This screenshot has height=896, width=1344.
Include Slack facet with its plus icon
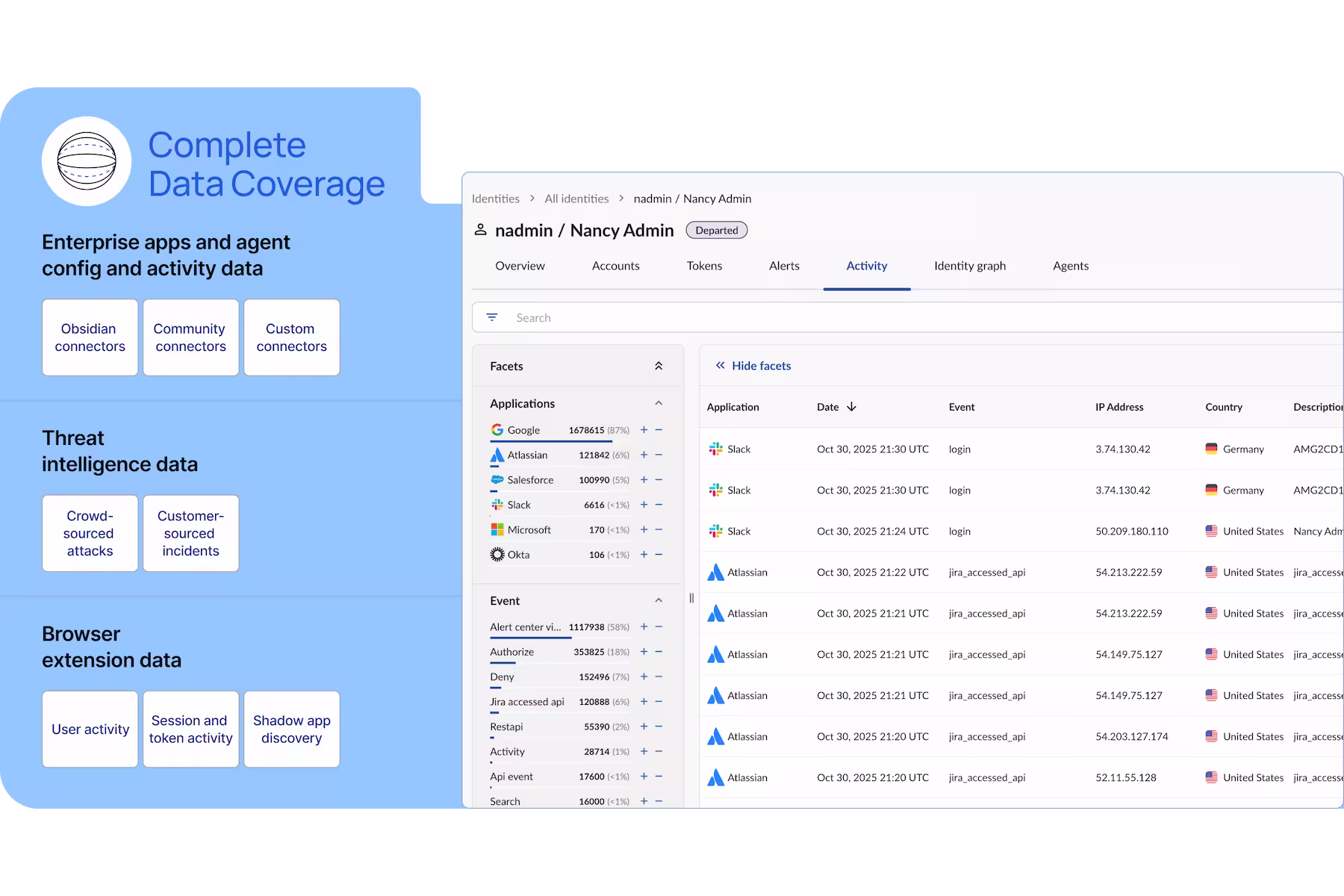click(x=644, y=505)
